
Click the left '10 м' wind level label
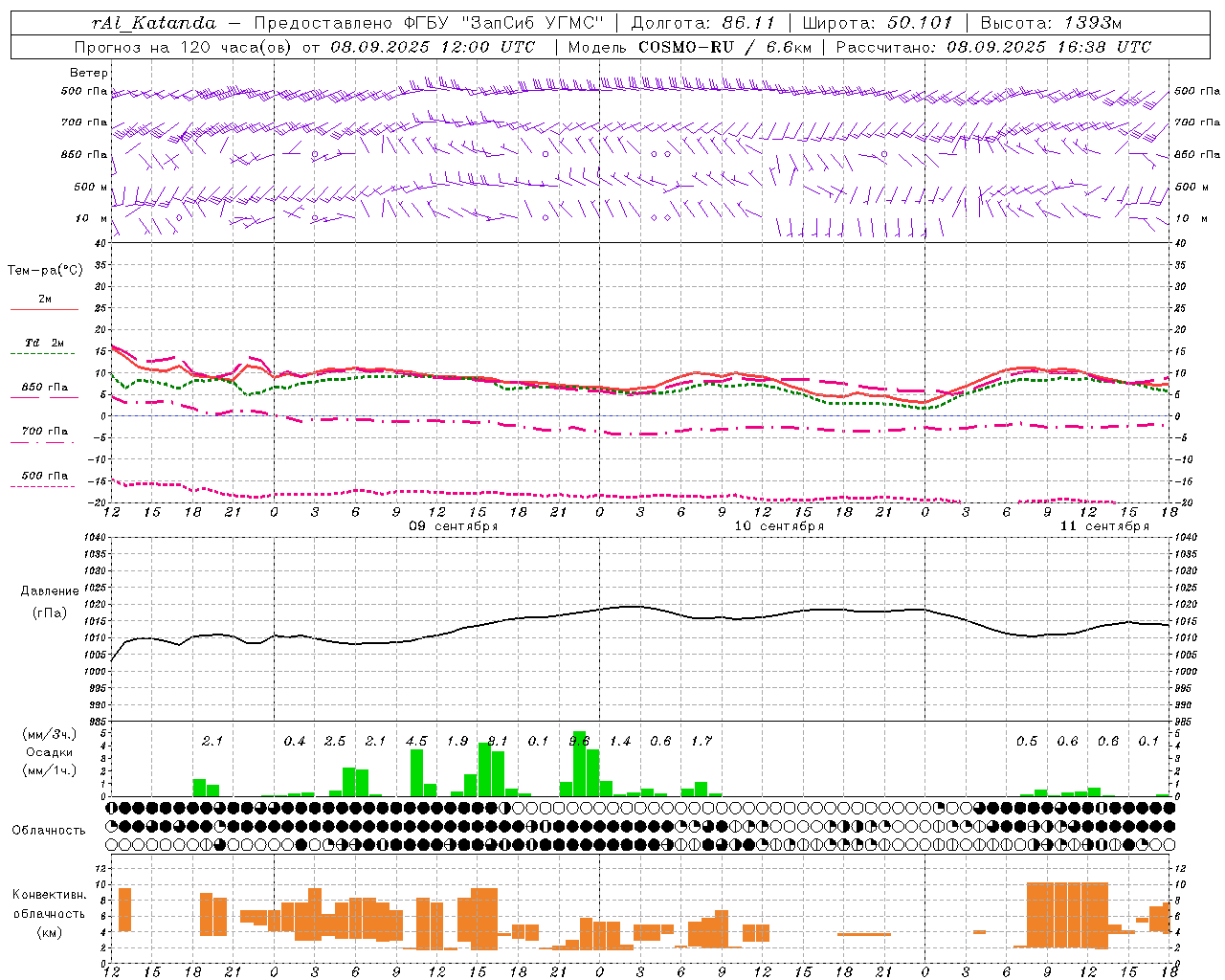tap(91, 218)
